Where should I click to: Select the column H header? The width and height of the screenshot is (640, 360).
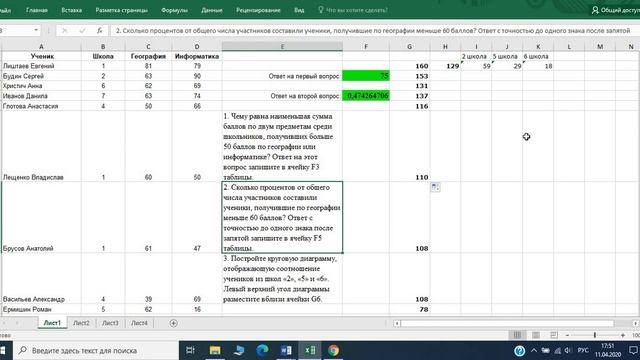point(445,47)
